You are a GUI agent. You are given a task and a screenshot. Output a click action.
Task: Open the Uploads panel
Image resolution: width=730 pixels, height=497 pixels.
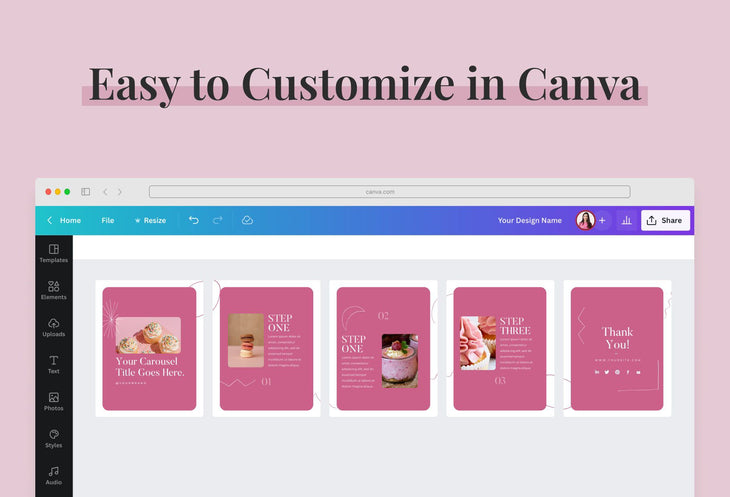[54, 327]
